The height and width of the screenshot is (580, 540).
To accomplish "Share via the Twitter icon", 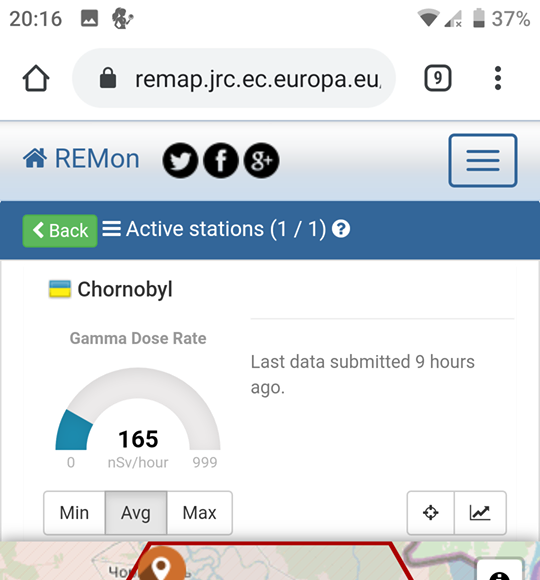I will pyautogui.click(x=180, y=160).
